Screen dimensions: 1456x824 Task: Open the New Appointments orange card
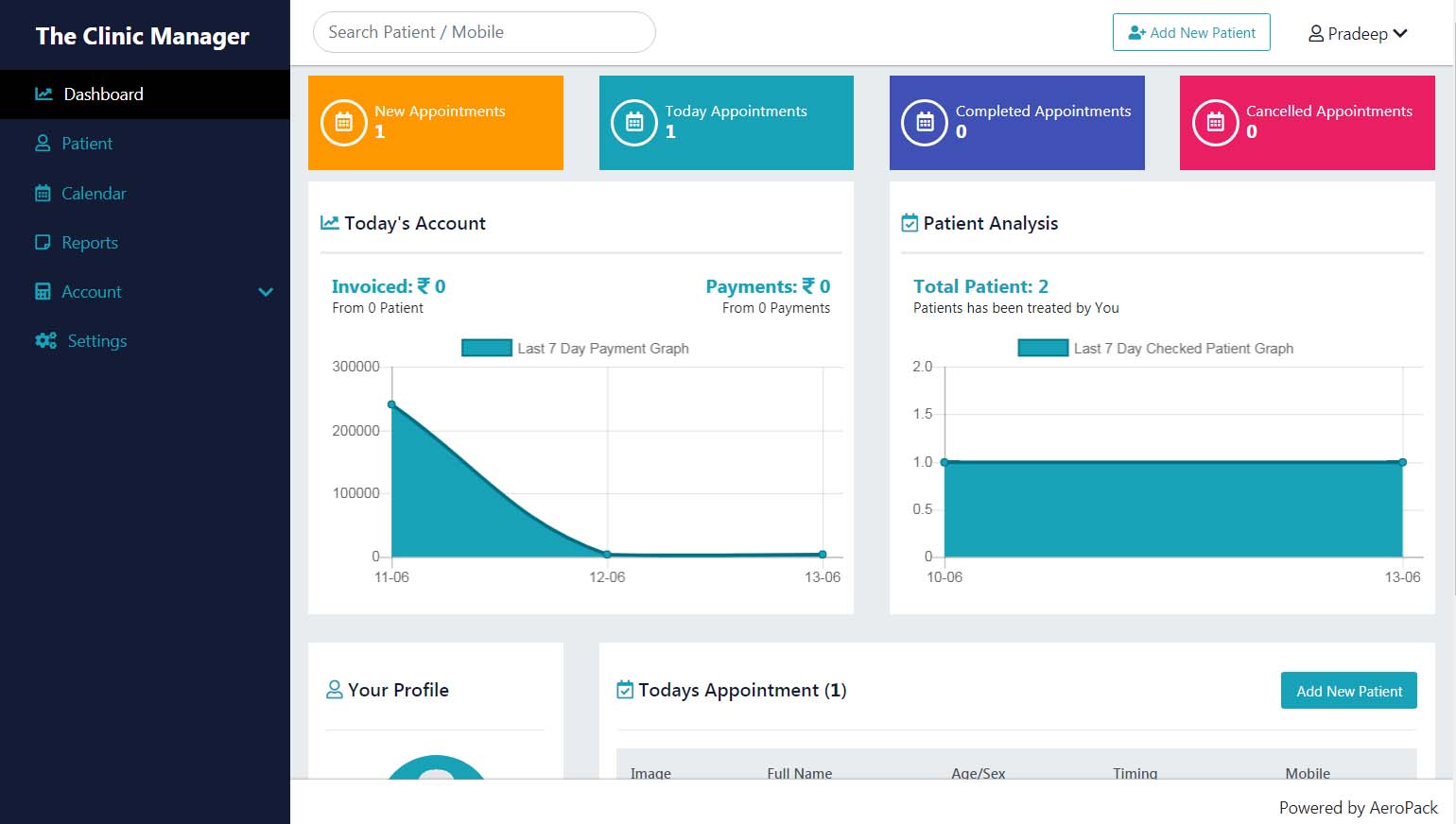coord(436,123)
